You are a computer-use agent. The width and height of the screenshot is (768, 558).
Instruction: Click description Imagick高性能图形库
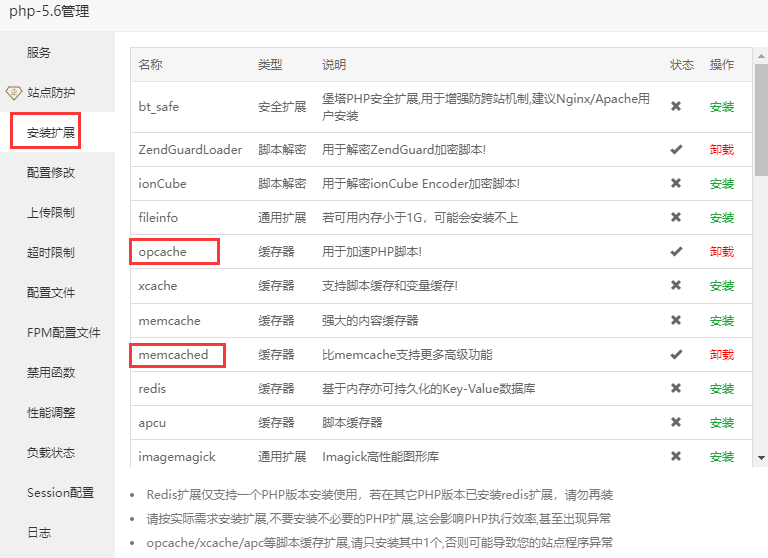[x=381, y=457]
